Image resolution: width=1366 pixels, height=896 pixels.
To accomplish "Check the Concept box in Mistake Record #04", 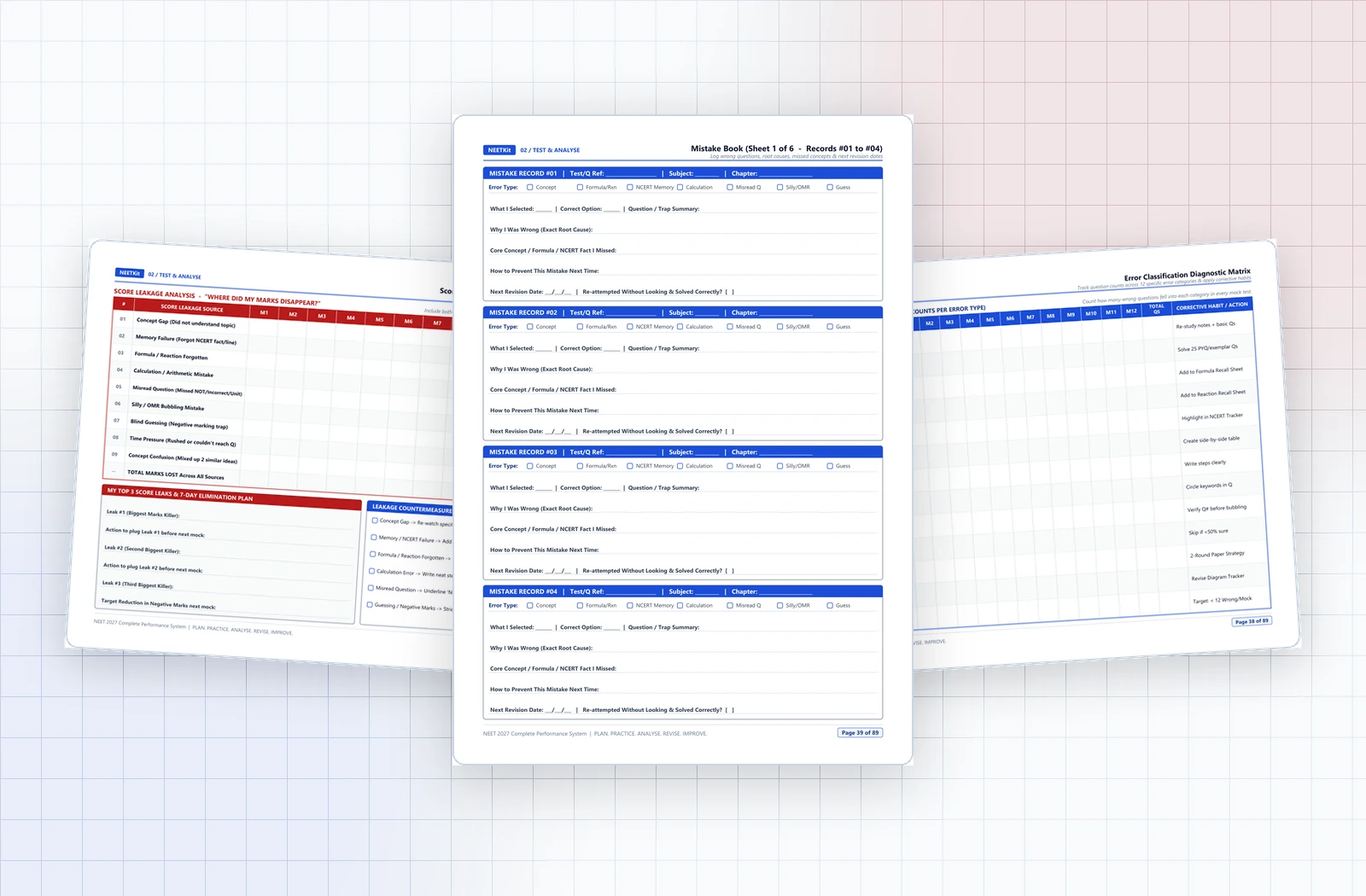I will tap(530, 605).
